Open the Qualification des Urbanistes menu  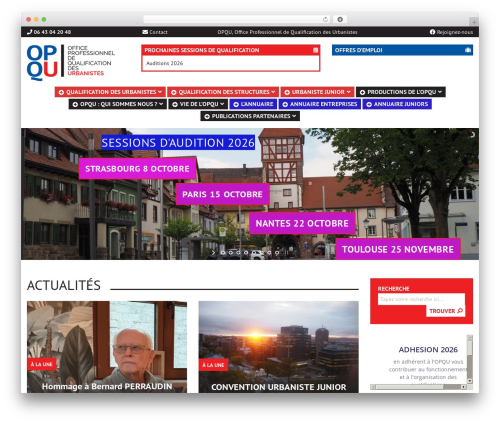(110, 92)
